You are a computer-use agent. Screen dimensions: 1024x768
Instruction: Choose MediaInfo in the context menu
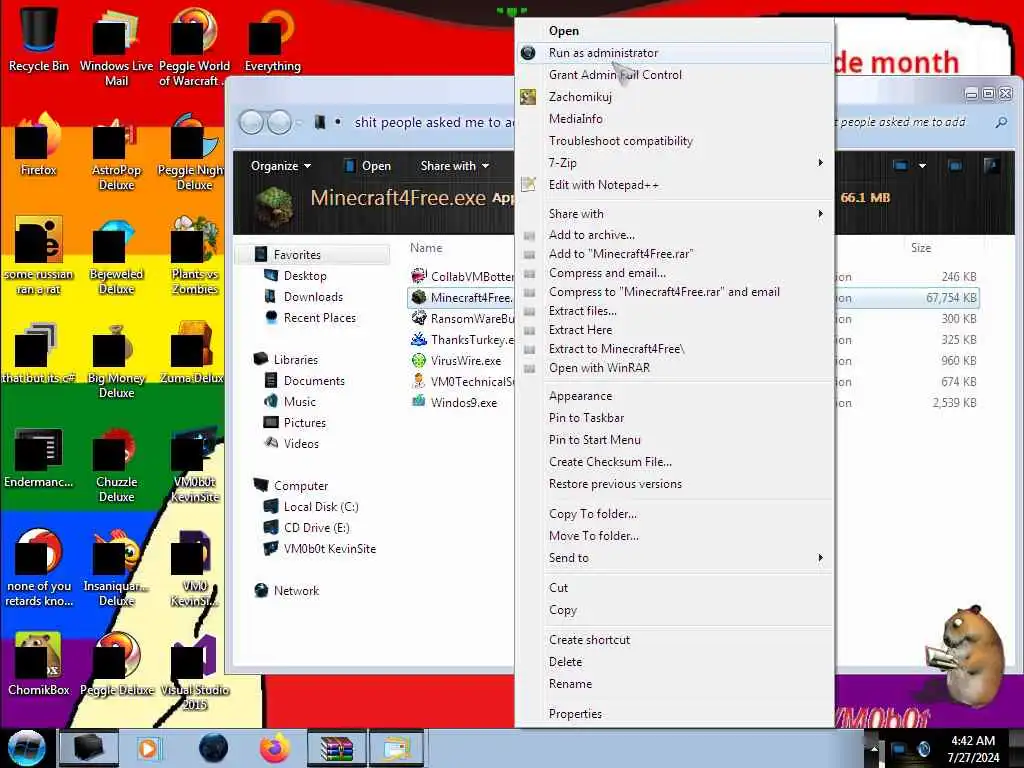pyautogui.click(x=675, y=119)
